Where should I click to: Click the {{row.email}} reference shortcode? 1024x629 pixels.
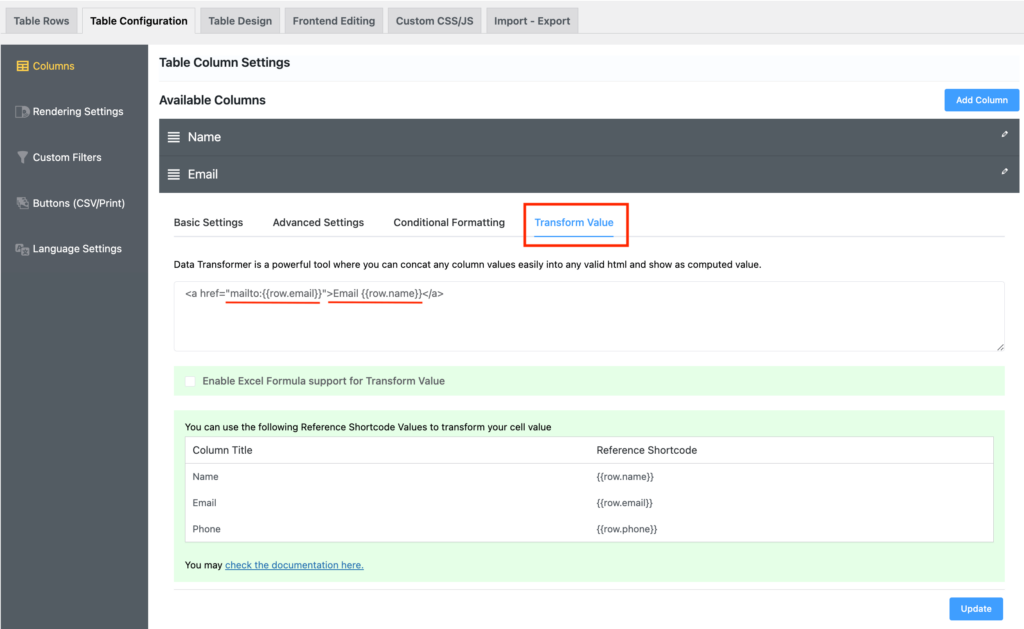(x=624, y=503)
